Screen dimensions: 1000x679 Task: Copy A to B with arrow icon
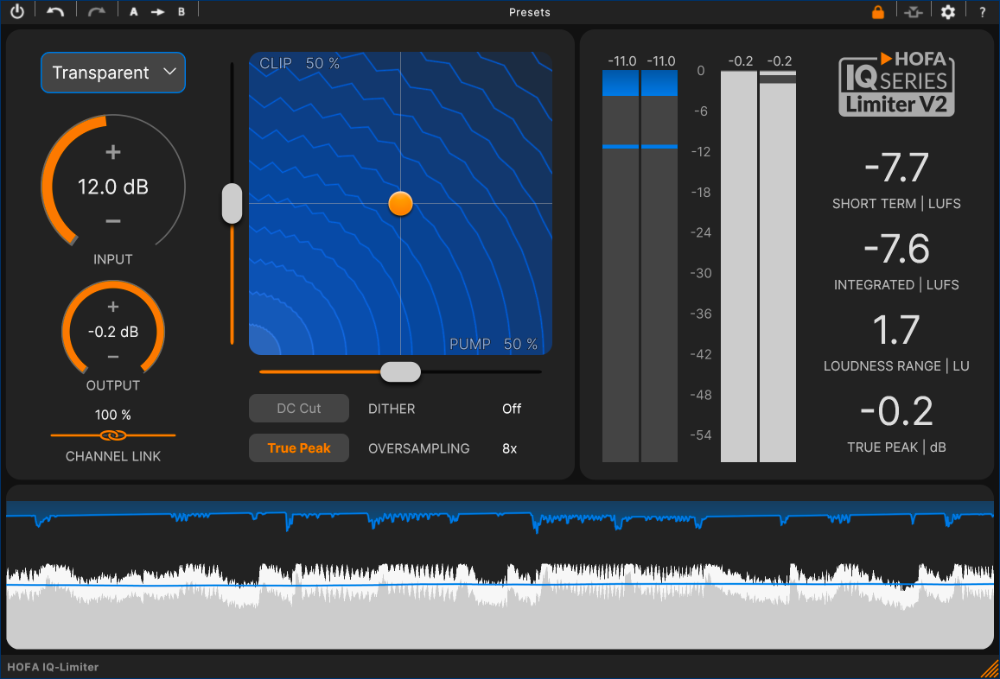[158, 11]
